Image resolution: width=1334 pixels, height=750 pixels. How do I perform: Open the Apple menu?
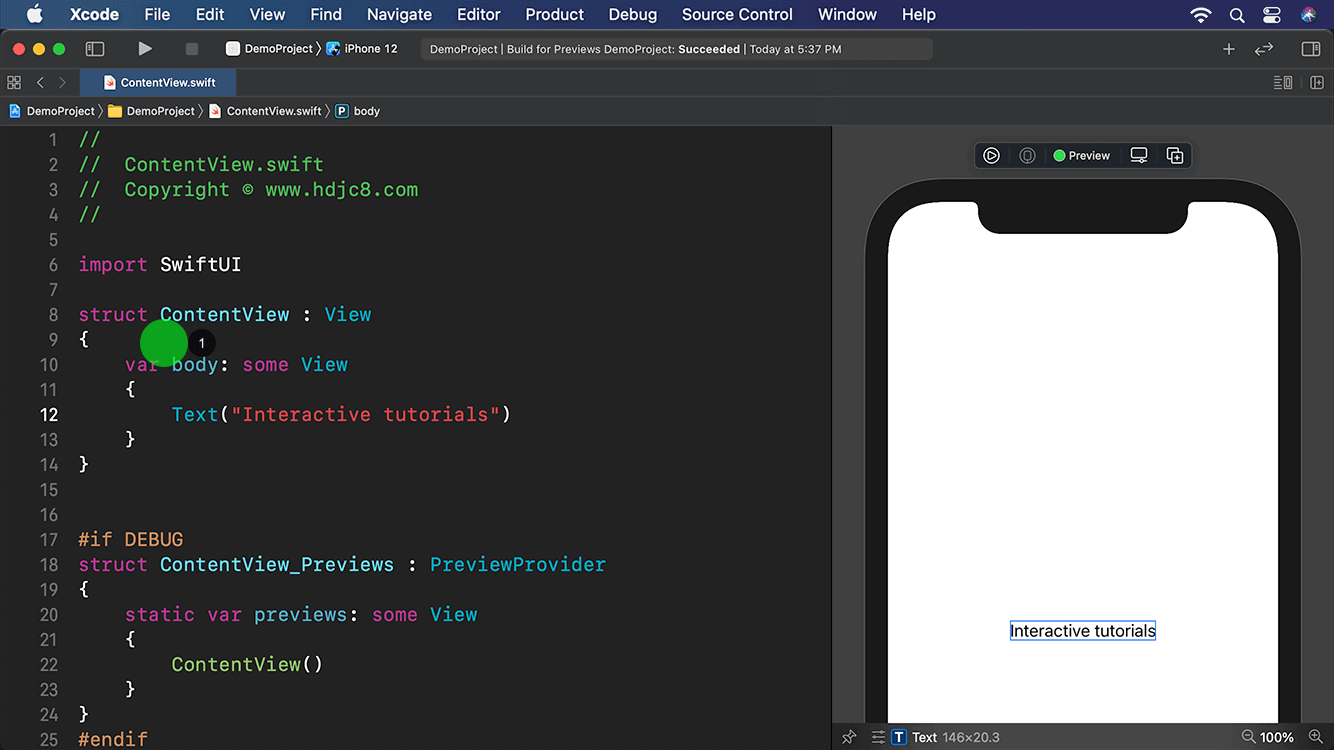[34, 14]
